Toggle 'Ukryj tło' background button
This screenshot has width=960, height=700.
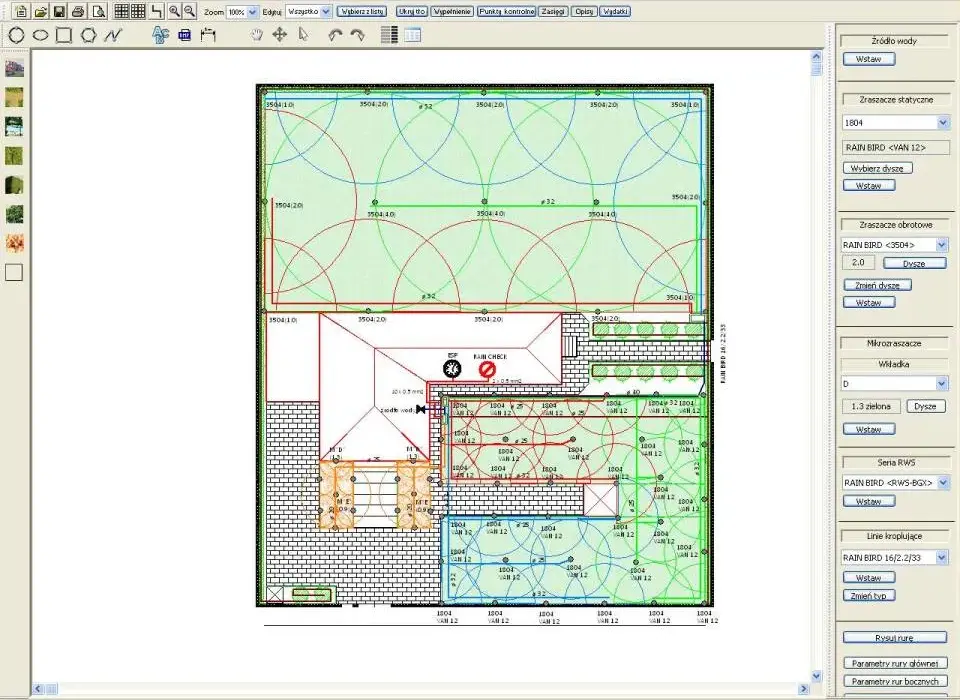click(411, 12)
